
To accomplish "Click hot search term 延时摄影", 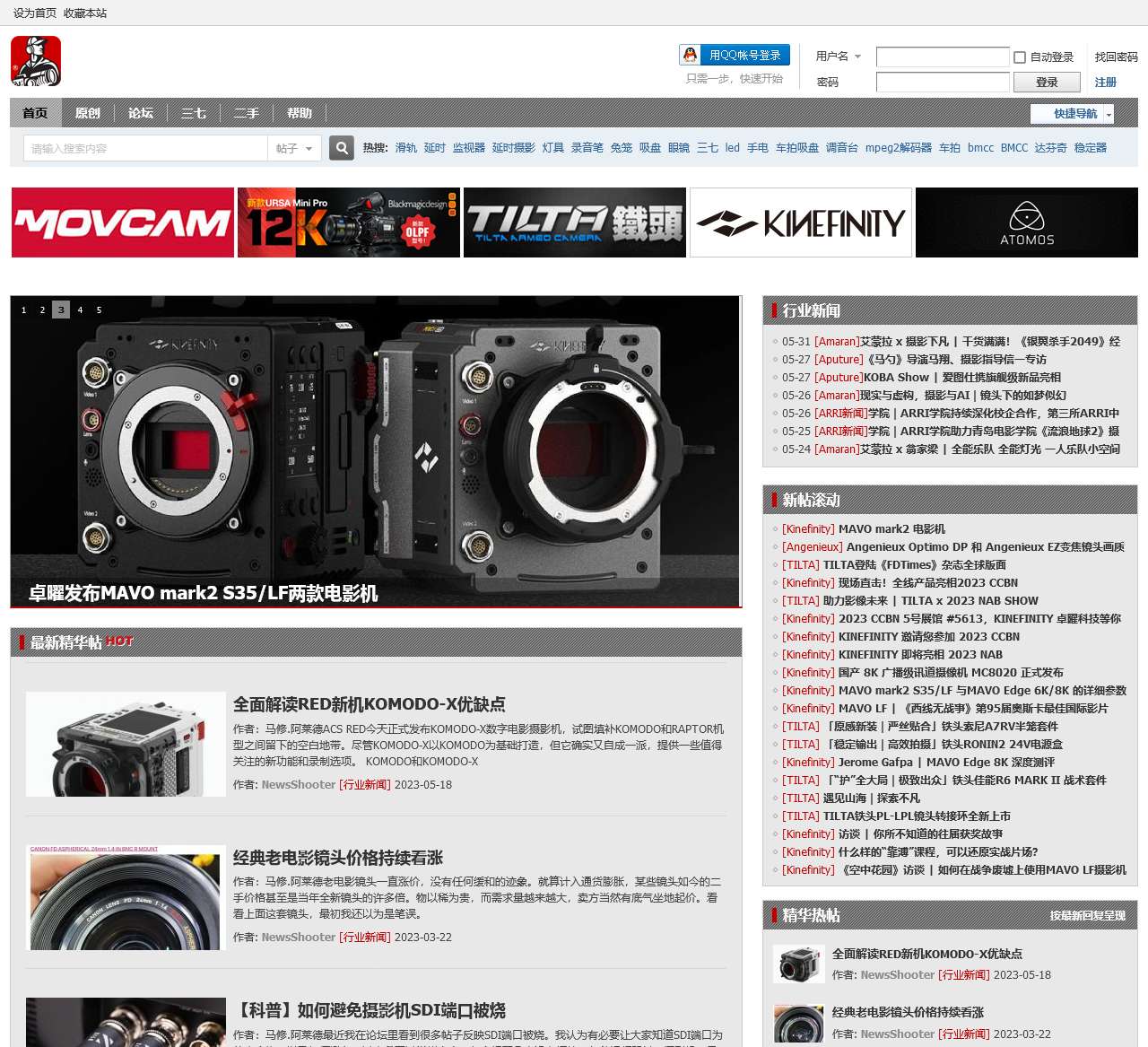I will (514, 148).
